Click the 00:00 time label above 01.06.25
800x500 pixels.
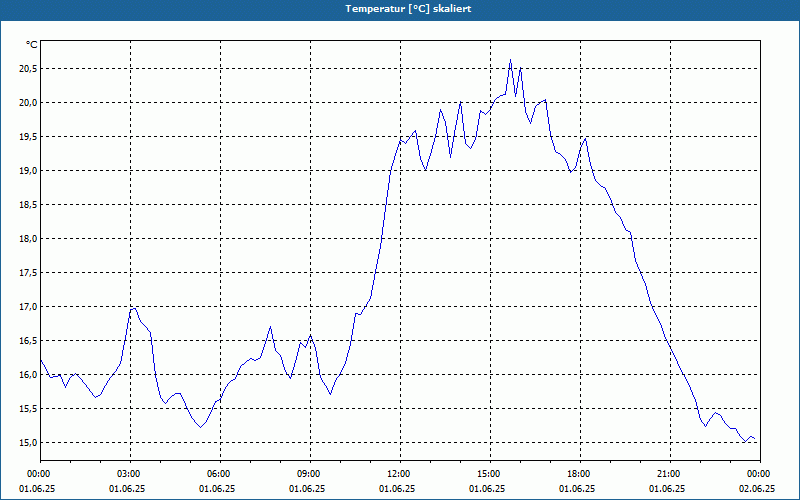click(x=37, y=474)
